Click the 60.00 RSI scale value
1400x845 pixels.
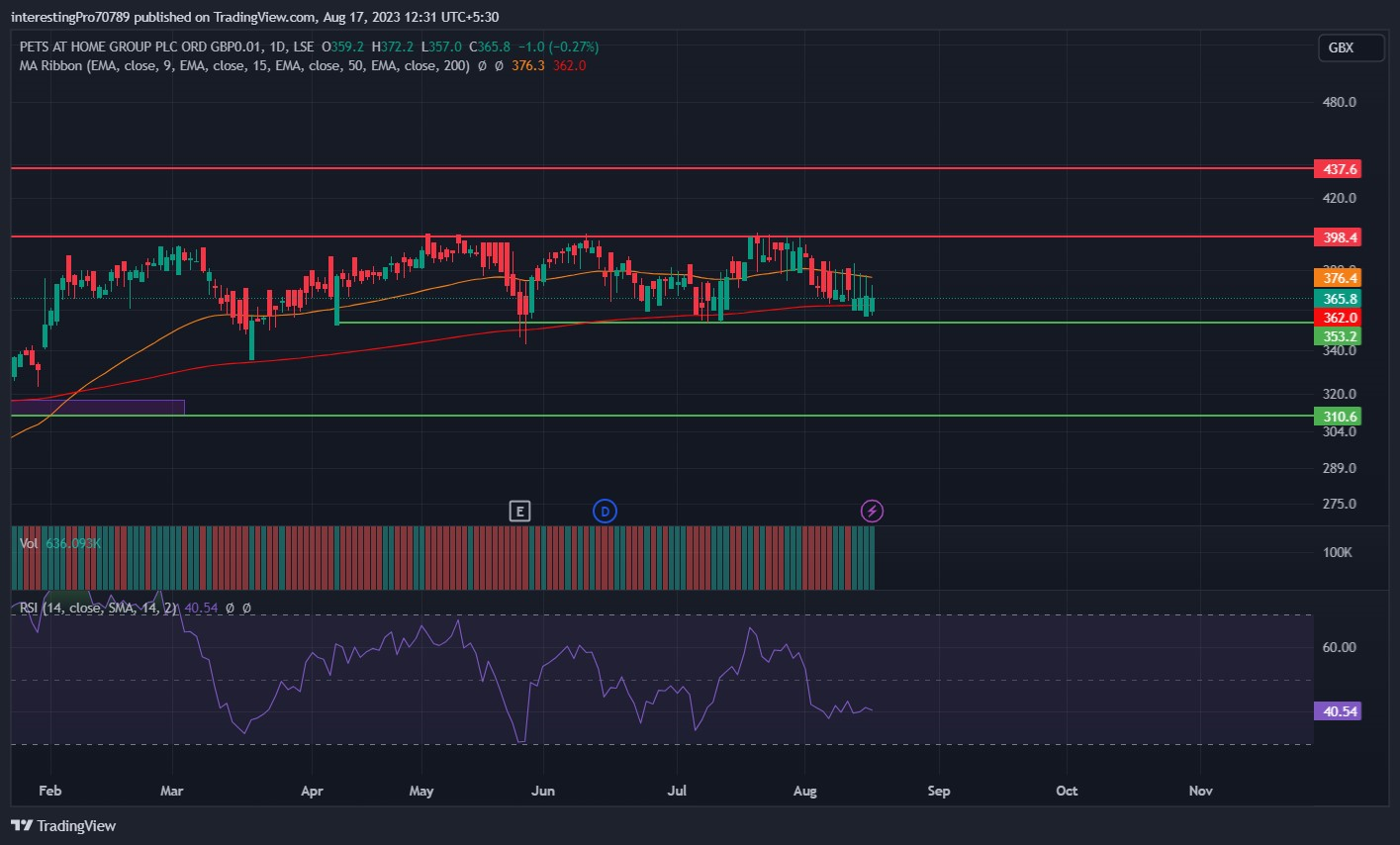click(1339, 647)
